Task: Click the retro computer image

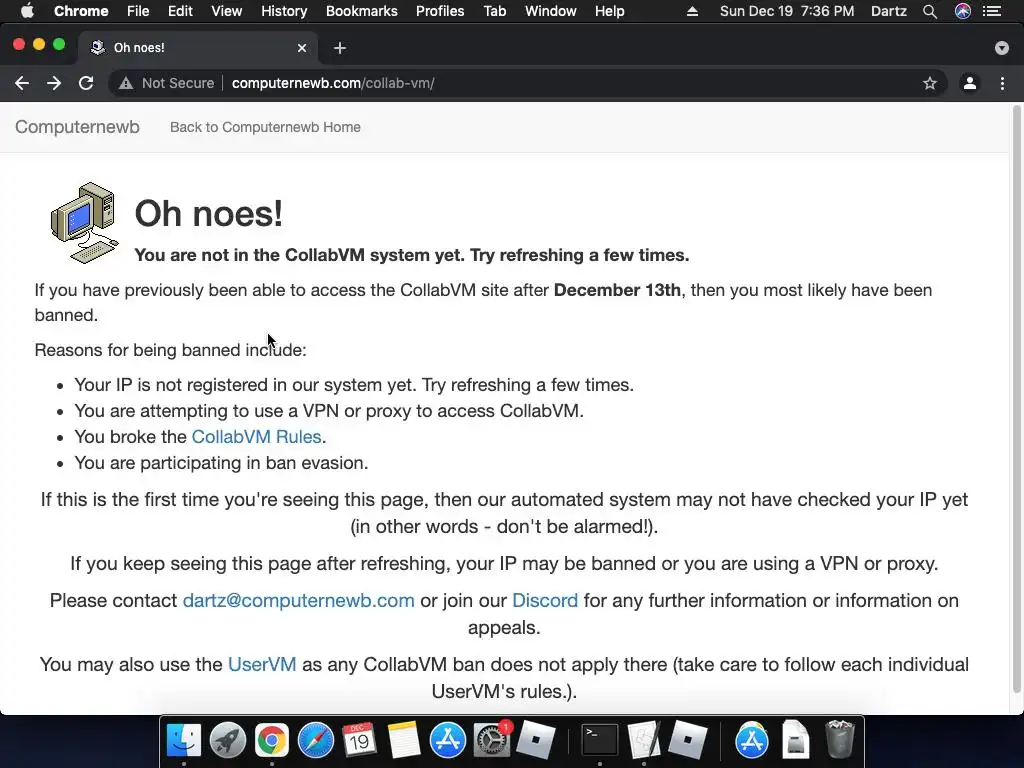Action: click(85, 223)
